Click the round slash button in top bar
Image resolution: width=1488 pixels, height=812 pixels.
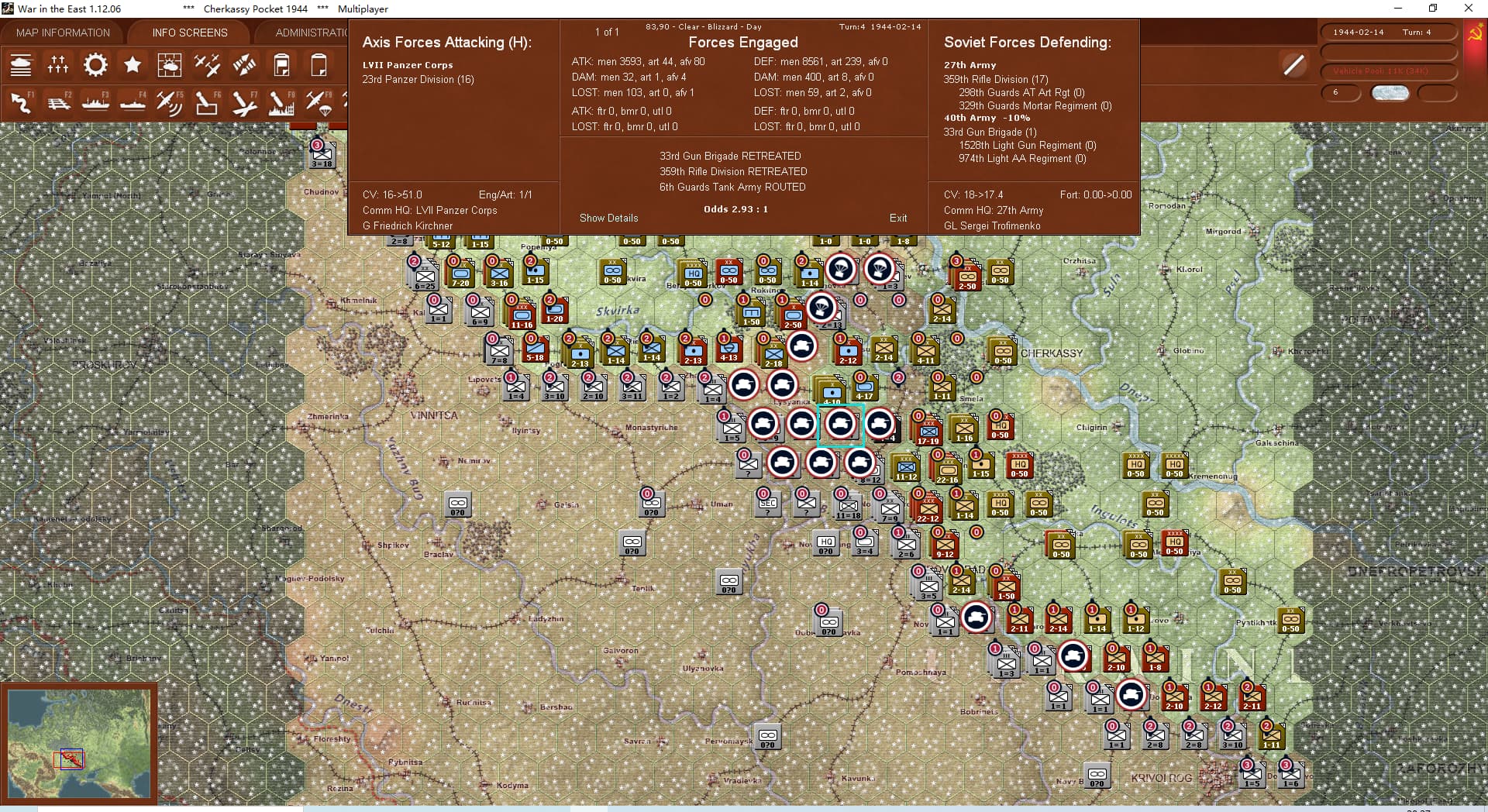pyautogui.click(x=1293, y=65)
